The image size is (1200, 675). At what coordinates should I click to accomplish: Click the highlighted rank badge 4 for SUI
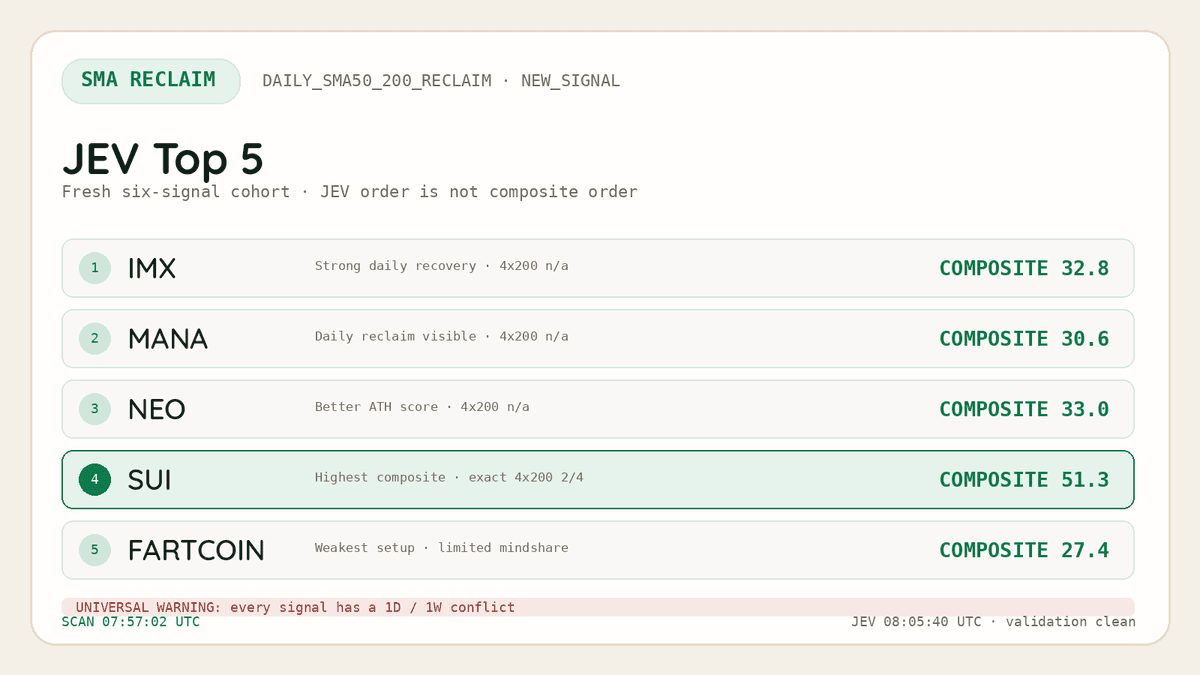(x=95, y=480)
